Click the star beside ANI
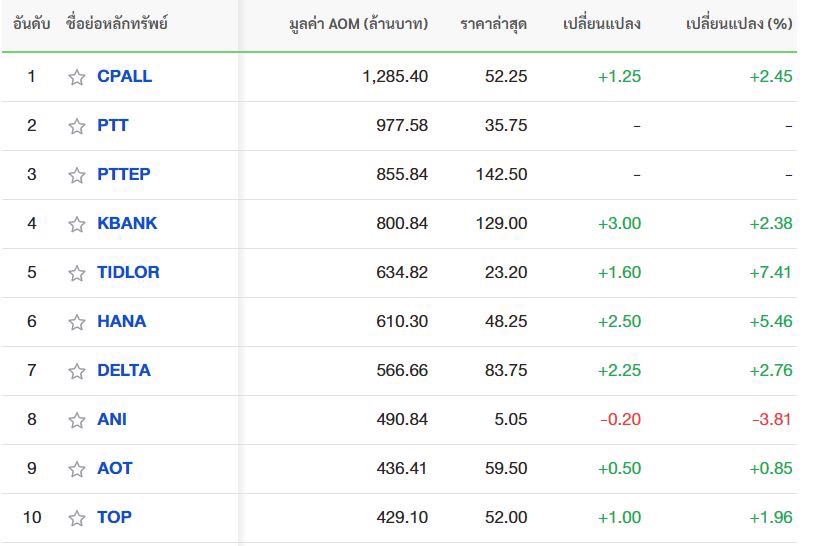 coord(77,420)
